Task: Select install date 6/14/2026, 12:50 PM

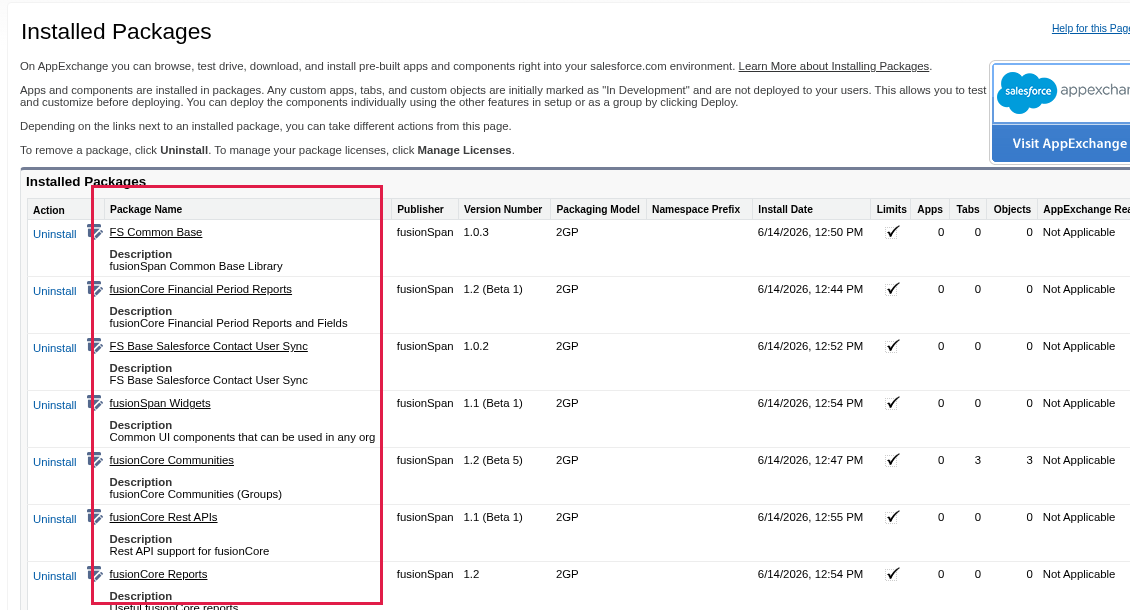Action: (810, 232)
